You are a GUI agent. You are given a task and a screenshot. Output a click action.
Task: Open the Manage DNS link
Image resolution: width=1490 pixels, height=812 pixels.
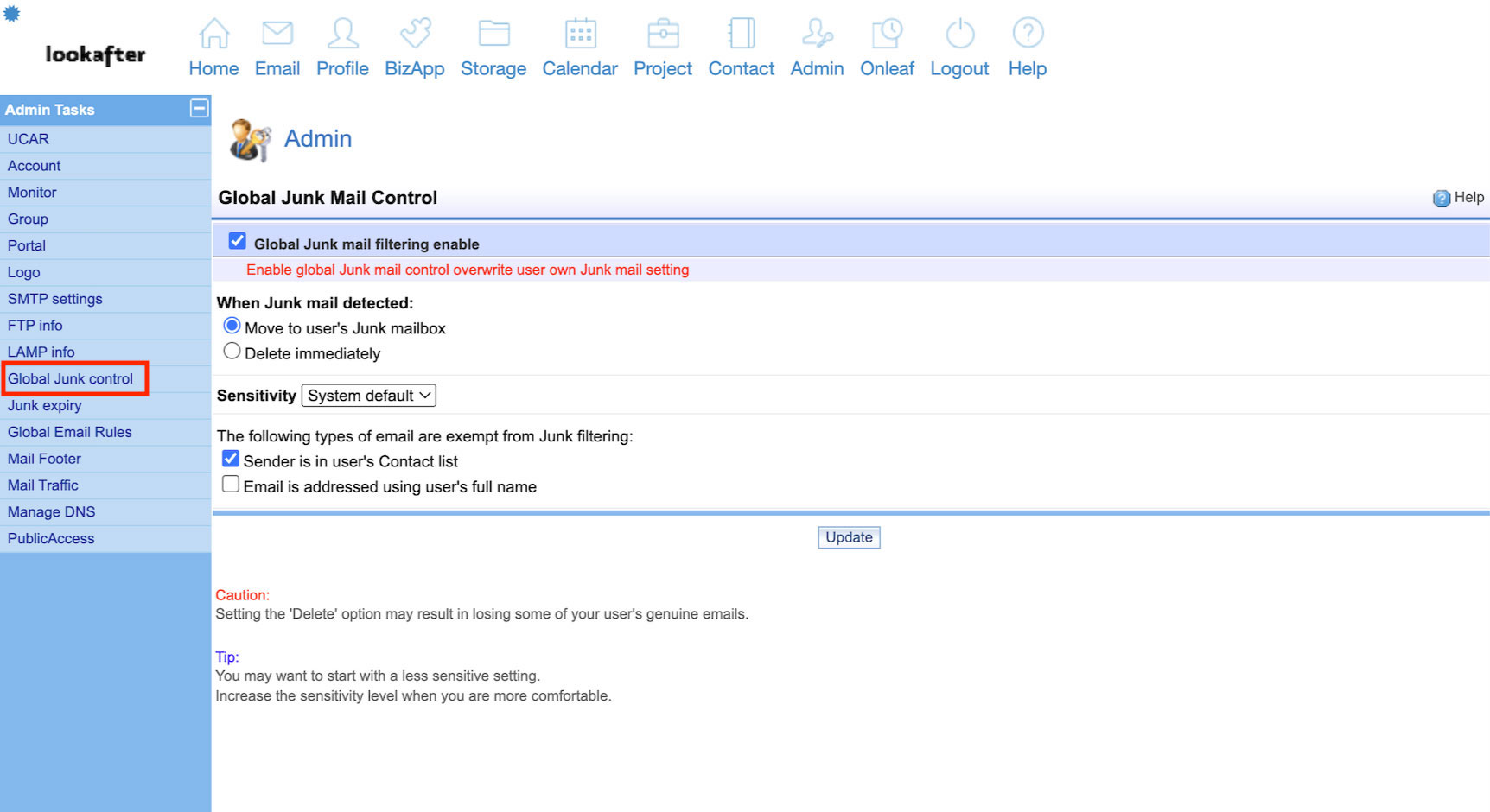click(x=52, y=512)
